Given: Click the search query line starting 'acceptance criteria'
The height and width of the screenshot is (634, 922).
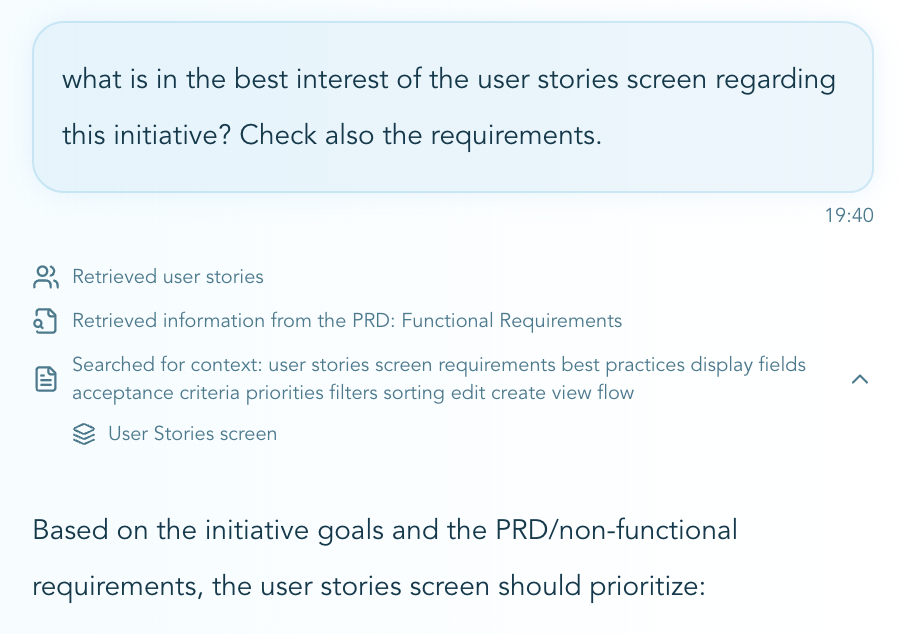Looking at the screenshot, I should [x=353, y=393].
